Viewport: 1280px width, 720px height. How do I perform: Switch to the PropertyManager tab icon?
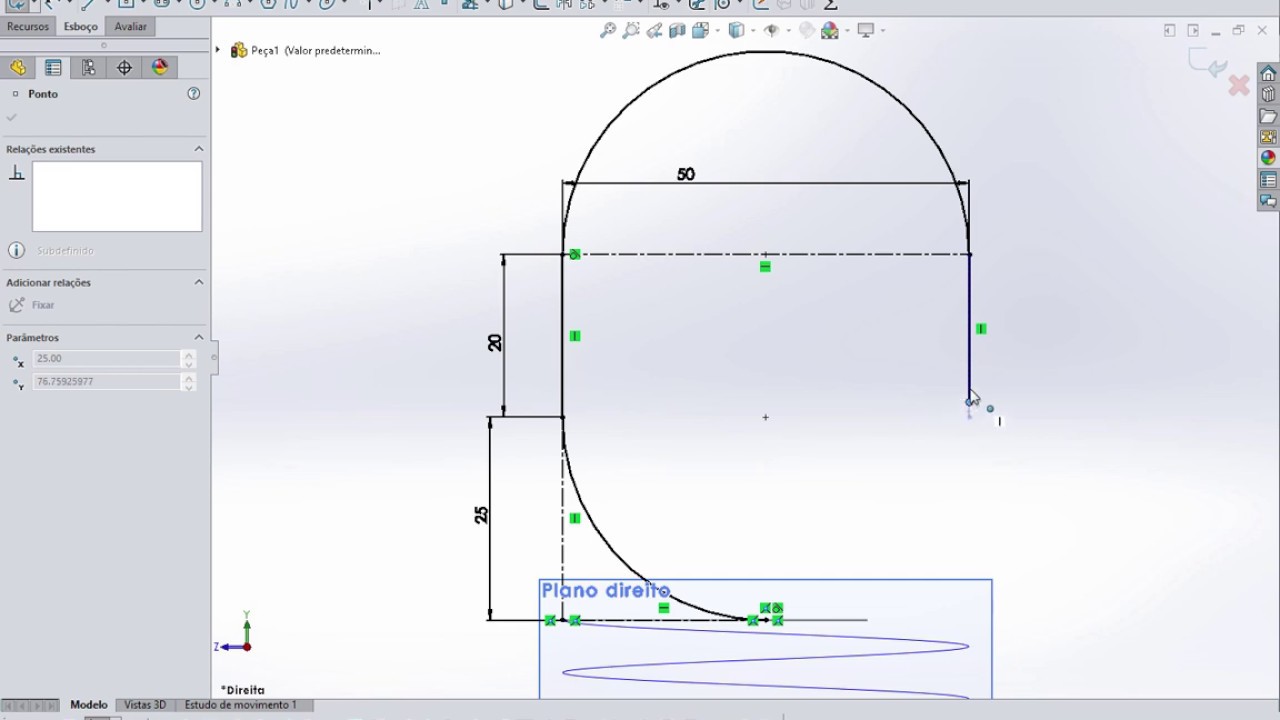point(53,67)
